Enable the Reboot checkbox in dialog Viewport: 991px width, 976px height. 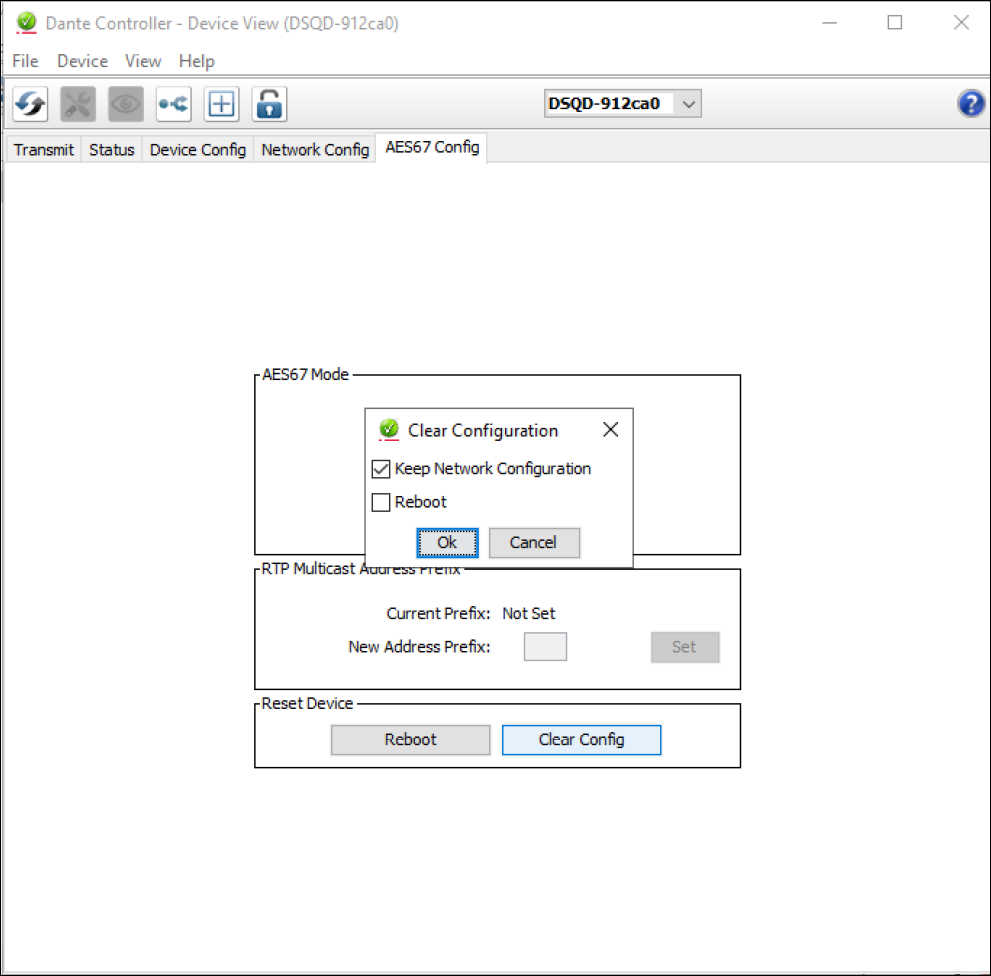coord(381,503)
